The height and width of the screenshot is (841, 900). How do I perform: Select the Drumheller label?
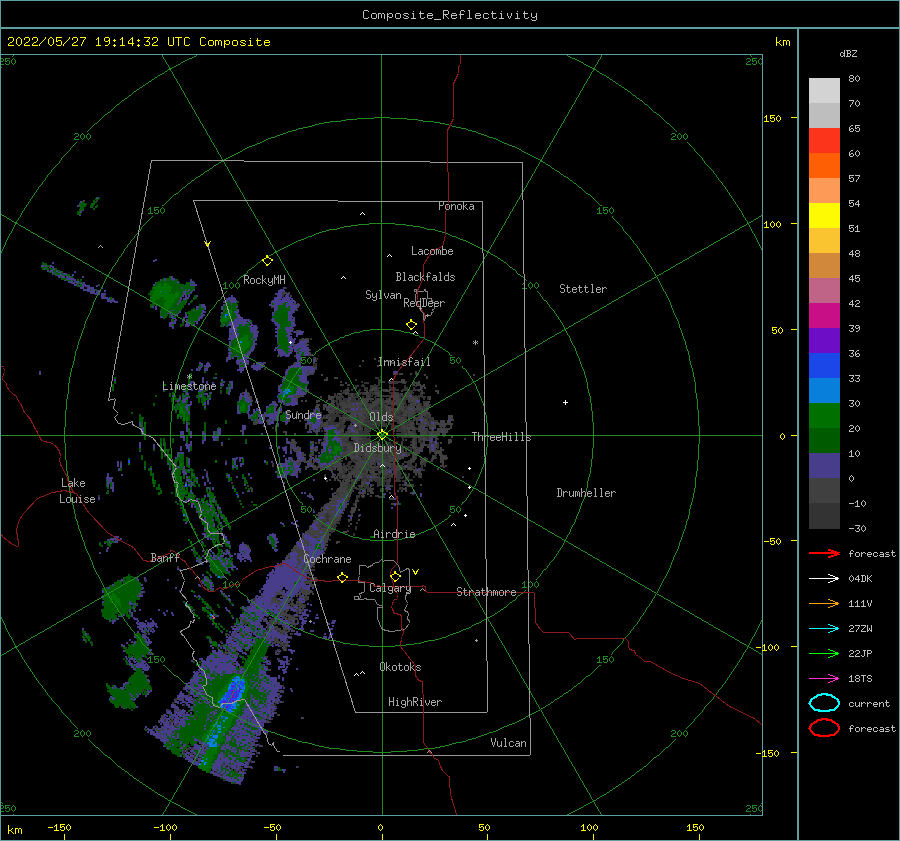tap(586, 493)
